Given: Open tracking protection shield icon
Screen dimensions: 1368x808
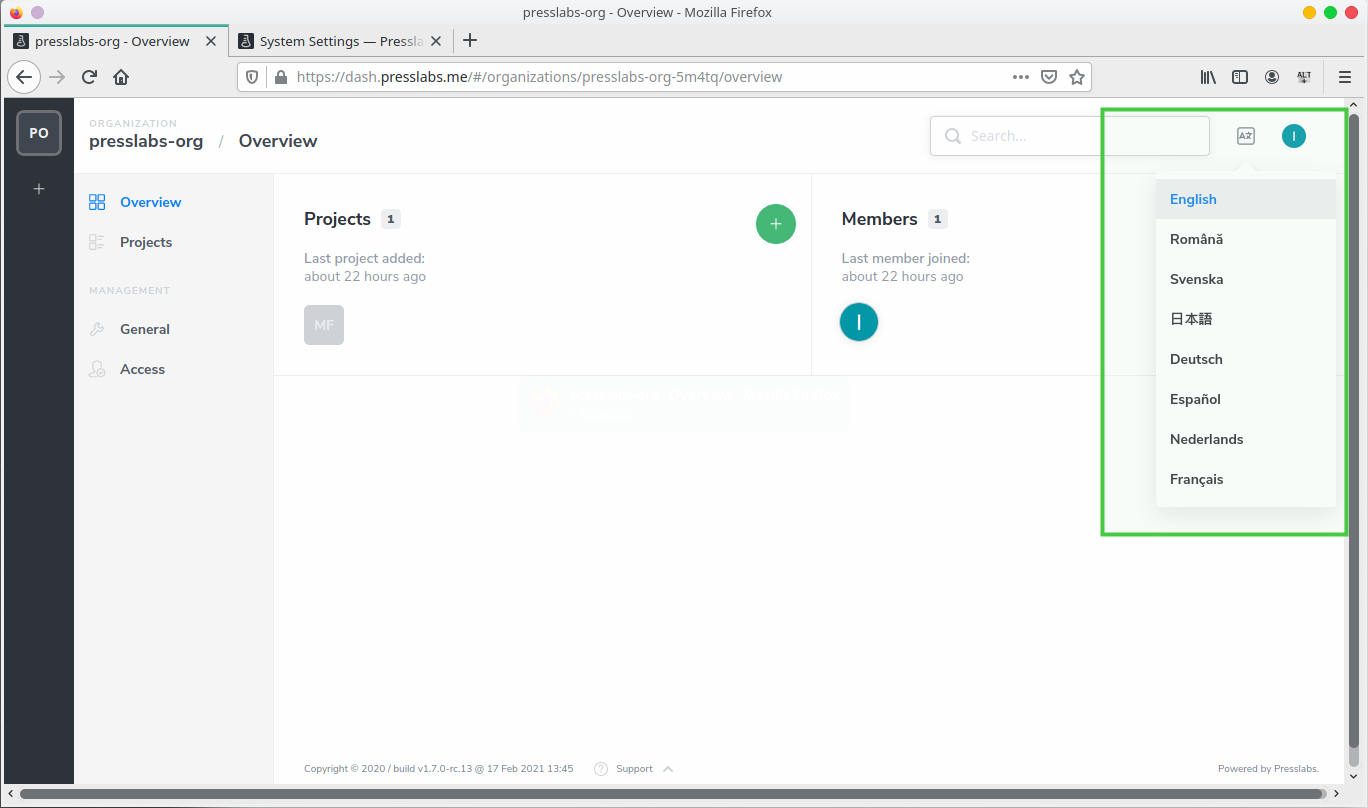Looking at the screenshot, I should click(253, 77).
